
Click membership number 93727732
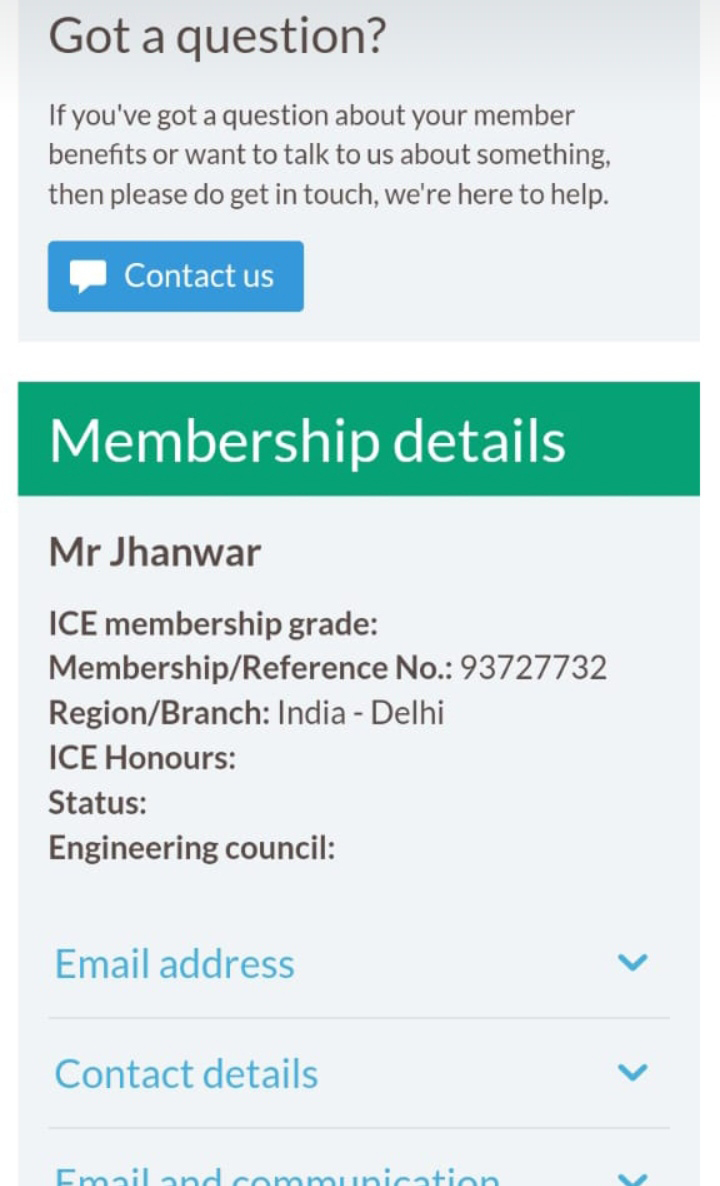pyautogui.click(x=533, y=668)
